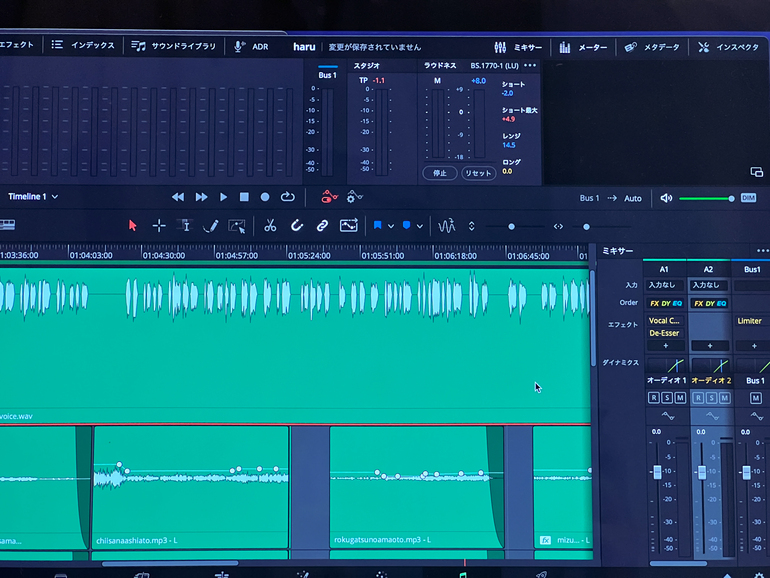Select the pencil edit tool
The width and height of the screenshot is (770, 578).
(x=210, y=226)
